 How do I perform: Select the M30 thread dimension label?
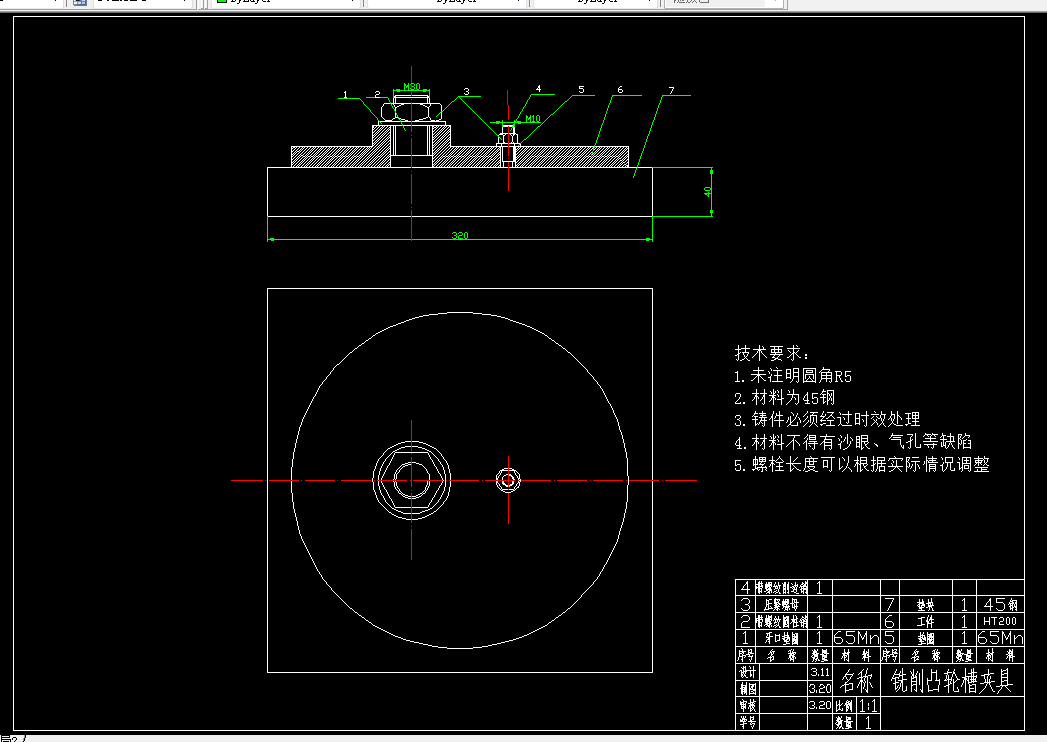point(412,86)
